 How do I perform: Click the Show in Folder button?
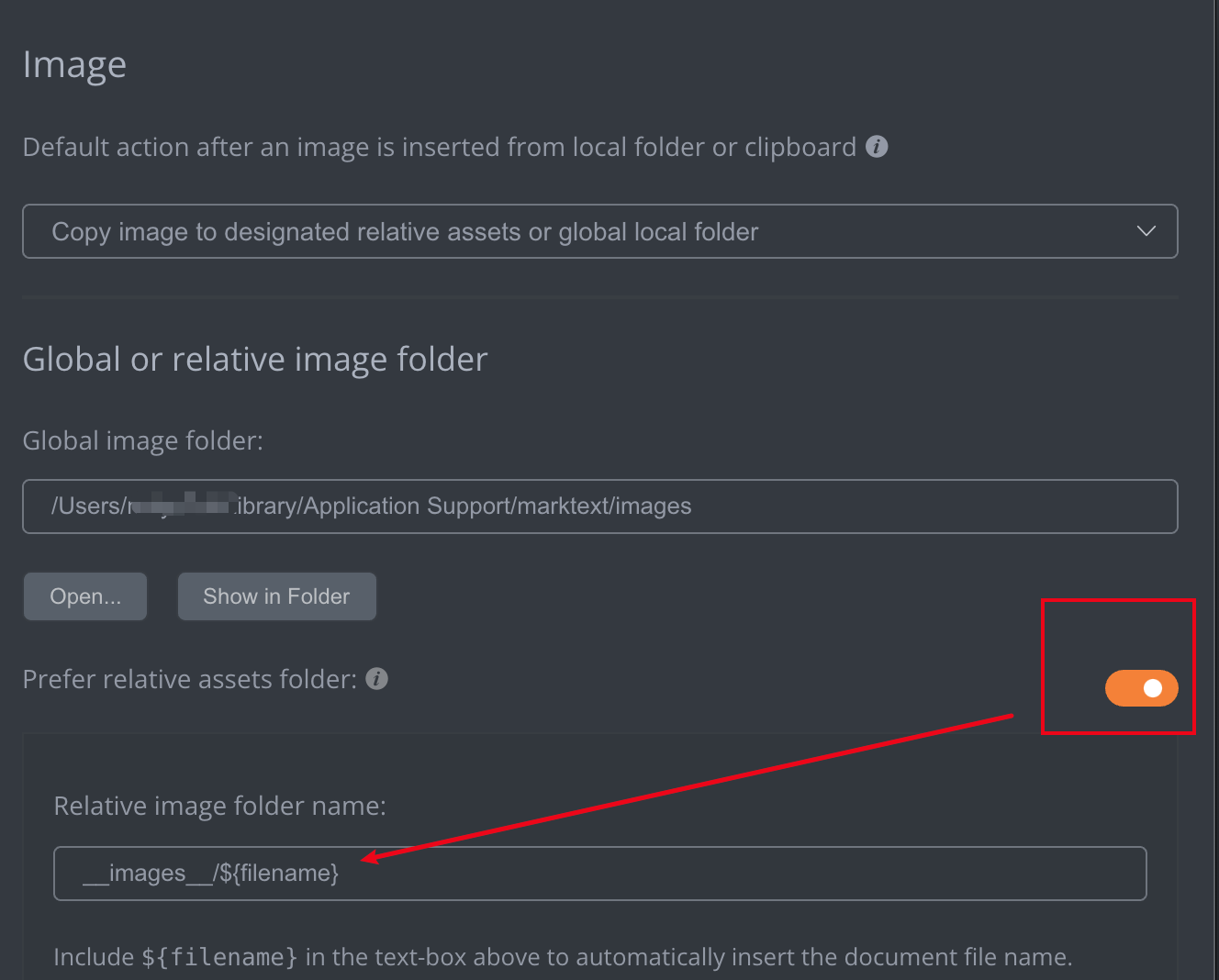(276, 596)
